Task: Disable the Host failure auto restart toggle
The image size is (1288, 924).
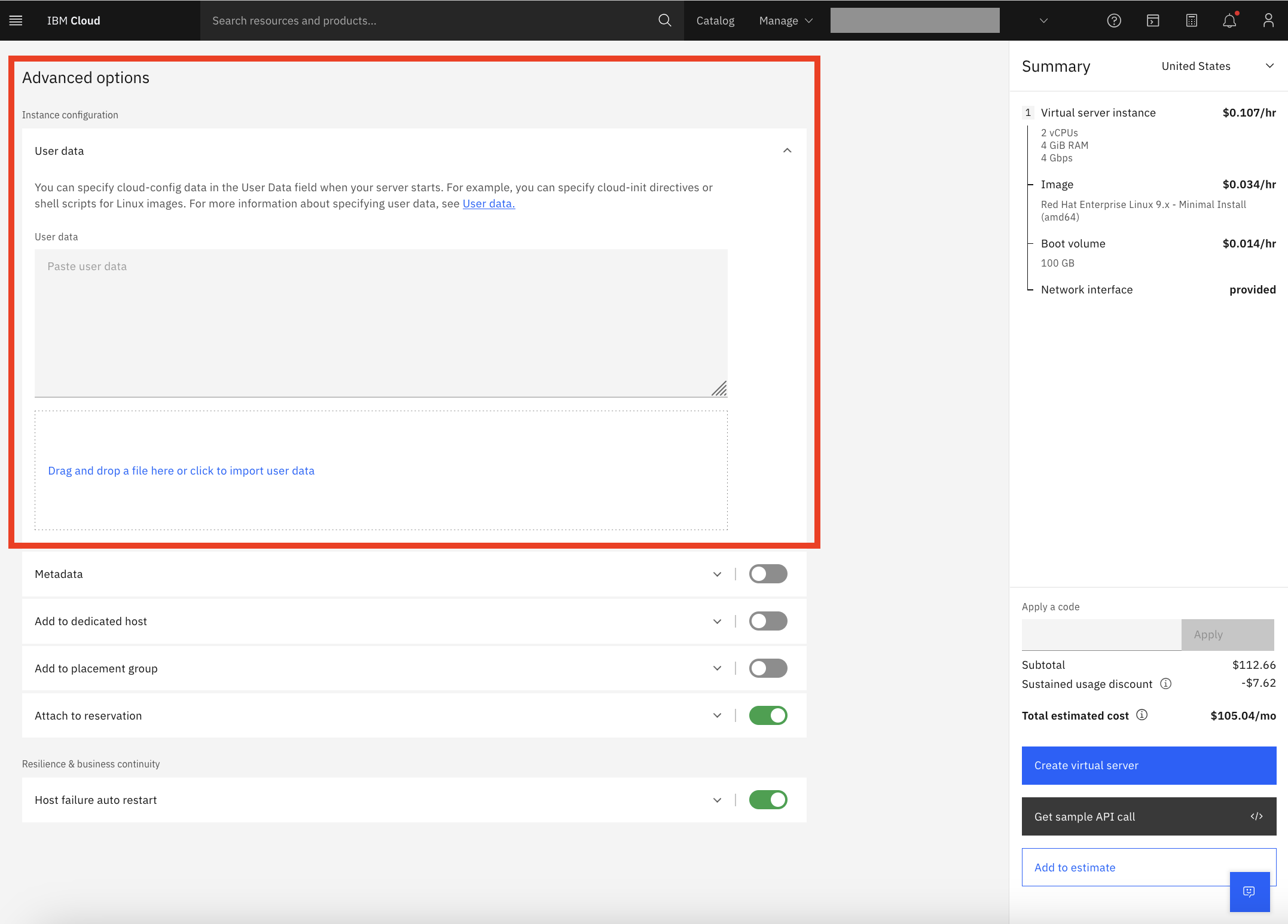Action: pos(768,800)
